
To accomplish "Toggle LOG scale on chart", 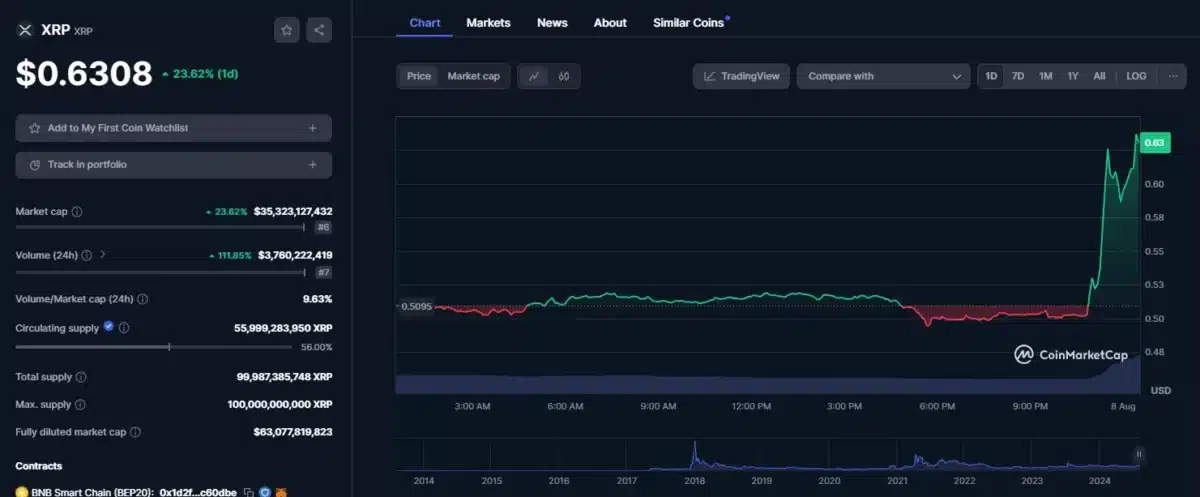I will (x=1136, y=76).
